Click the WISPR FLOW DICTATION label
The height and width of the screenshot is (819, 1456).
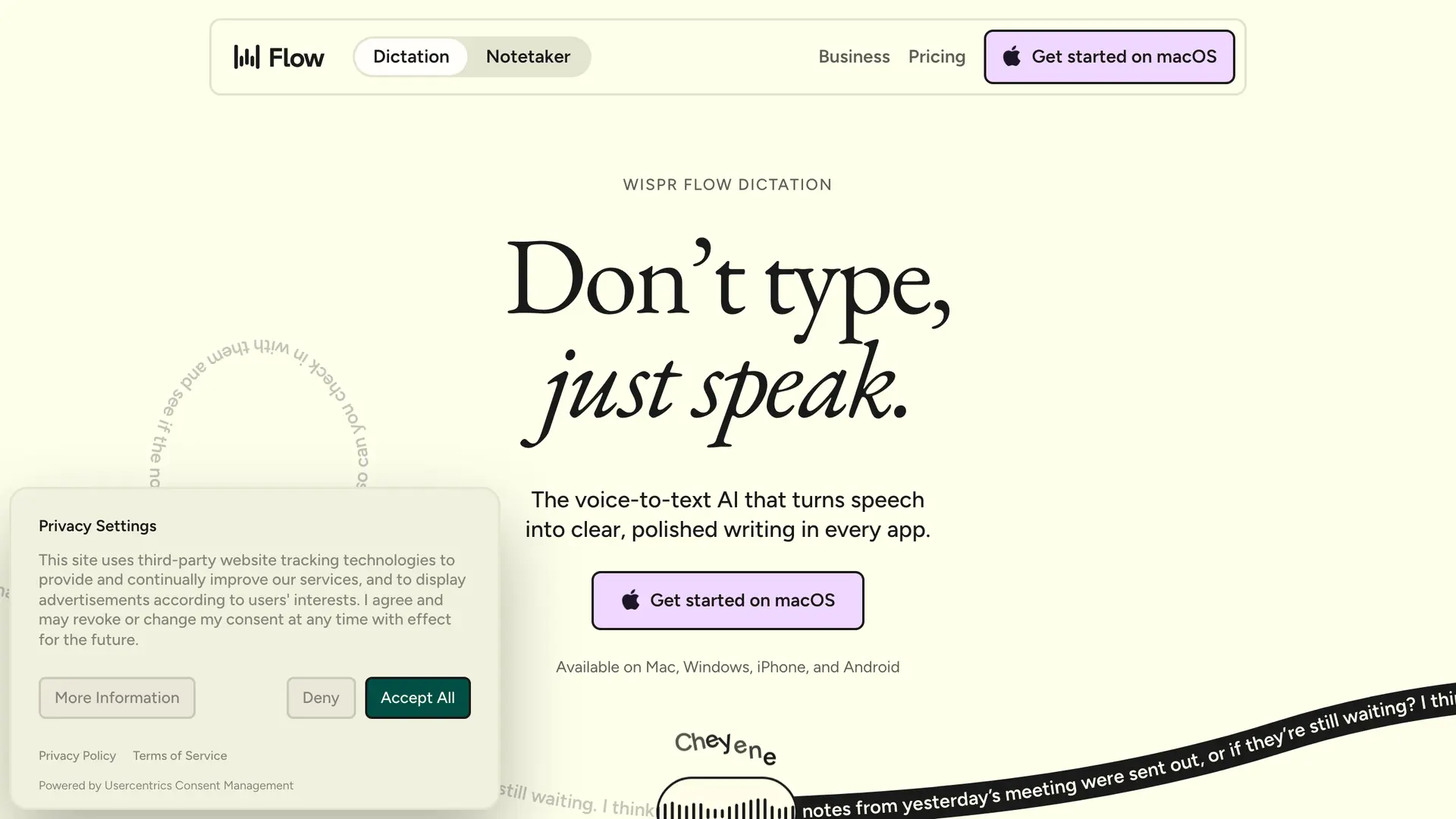click(728, 185)
